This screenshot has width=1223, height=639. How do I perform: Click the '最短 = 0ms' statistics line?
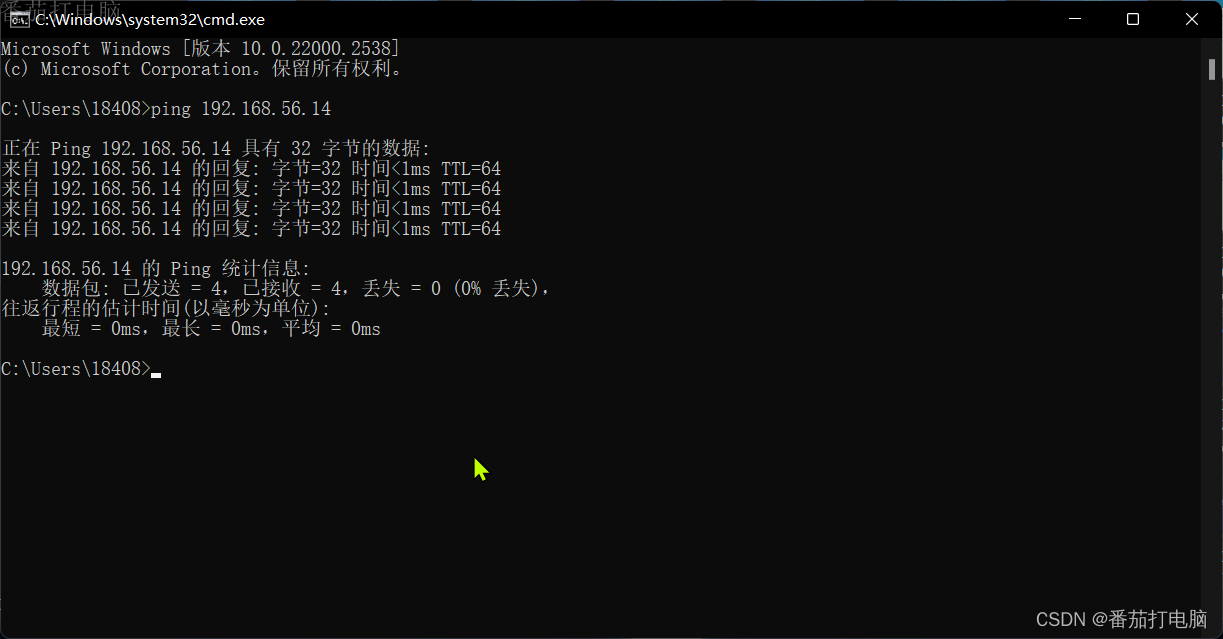211,329
